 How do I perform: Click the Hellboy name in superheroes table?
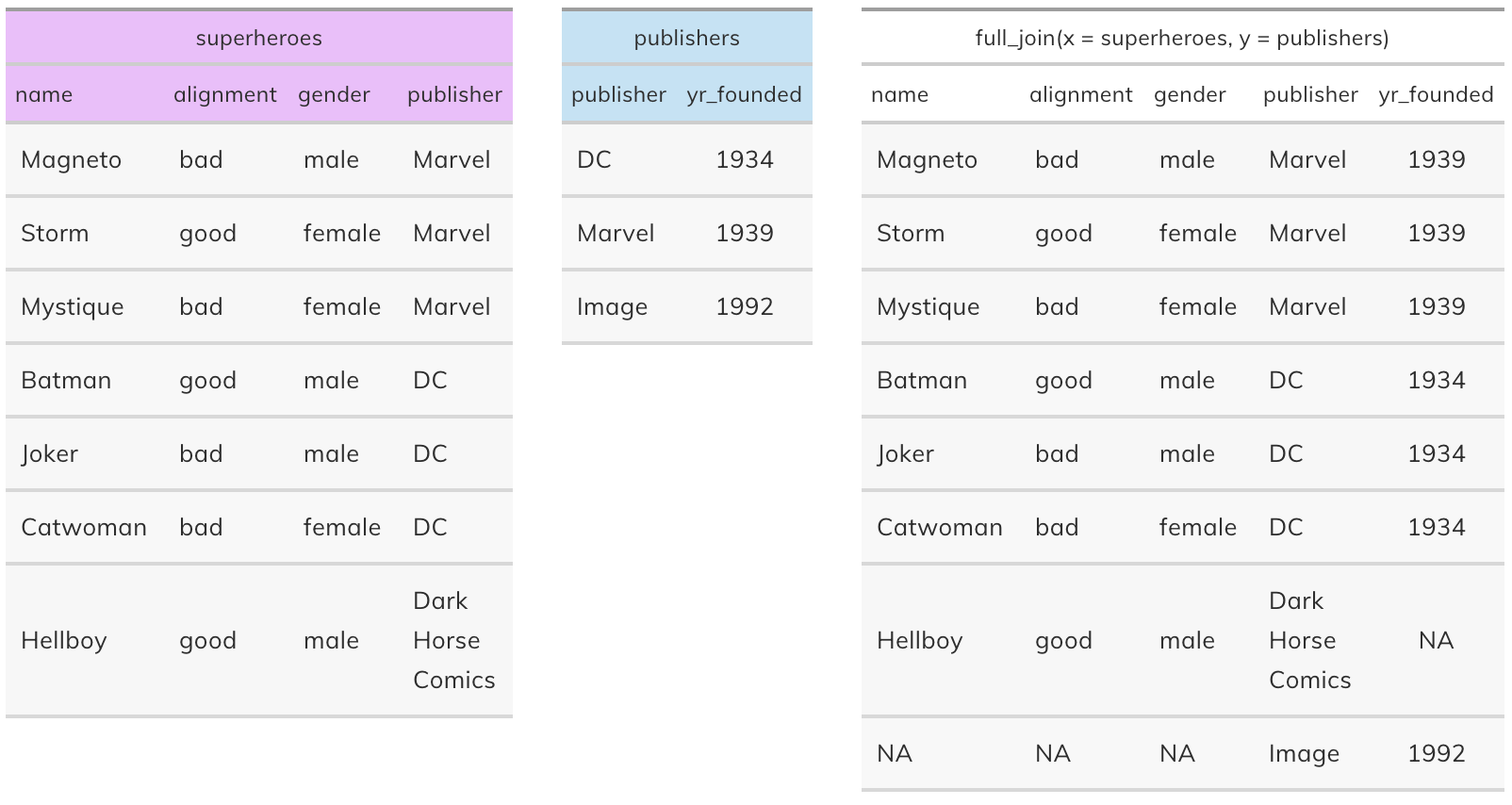(63, 640)
